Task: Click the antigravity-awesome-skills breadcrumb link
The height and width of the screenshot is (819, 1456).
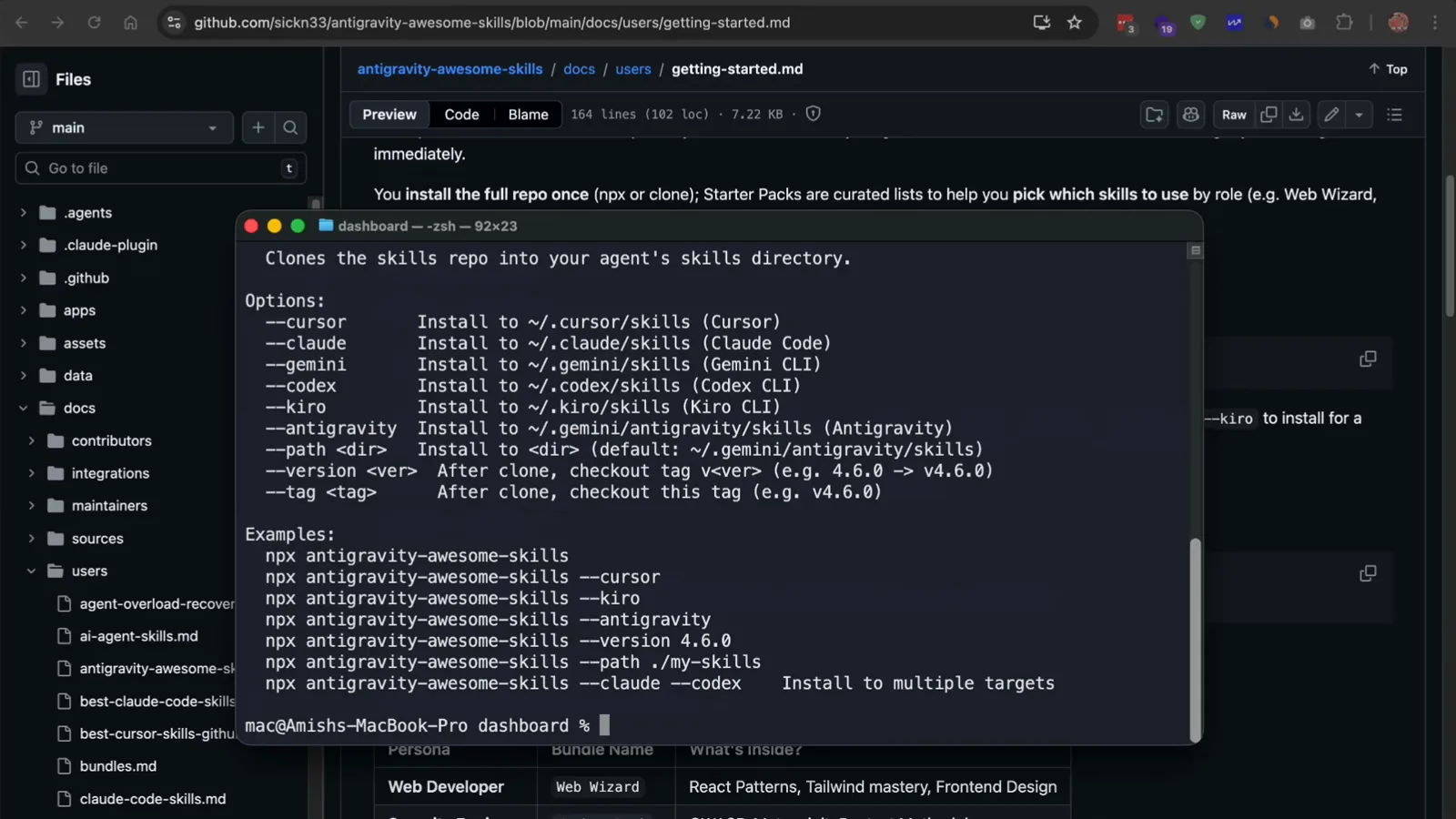Action: coord(450,69)
